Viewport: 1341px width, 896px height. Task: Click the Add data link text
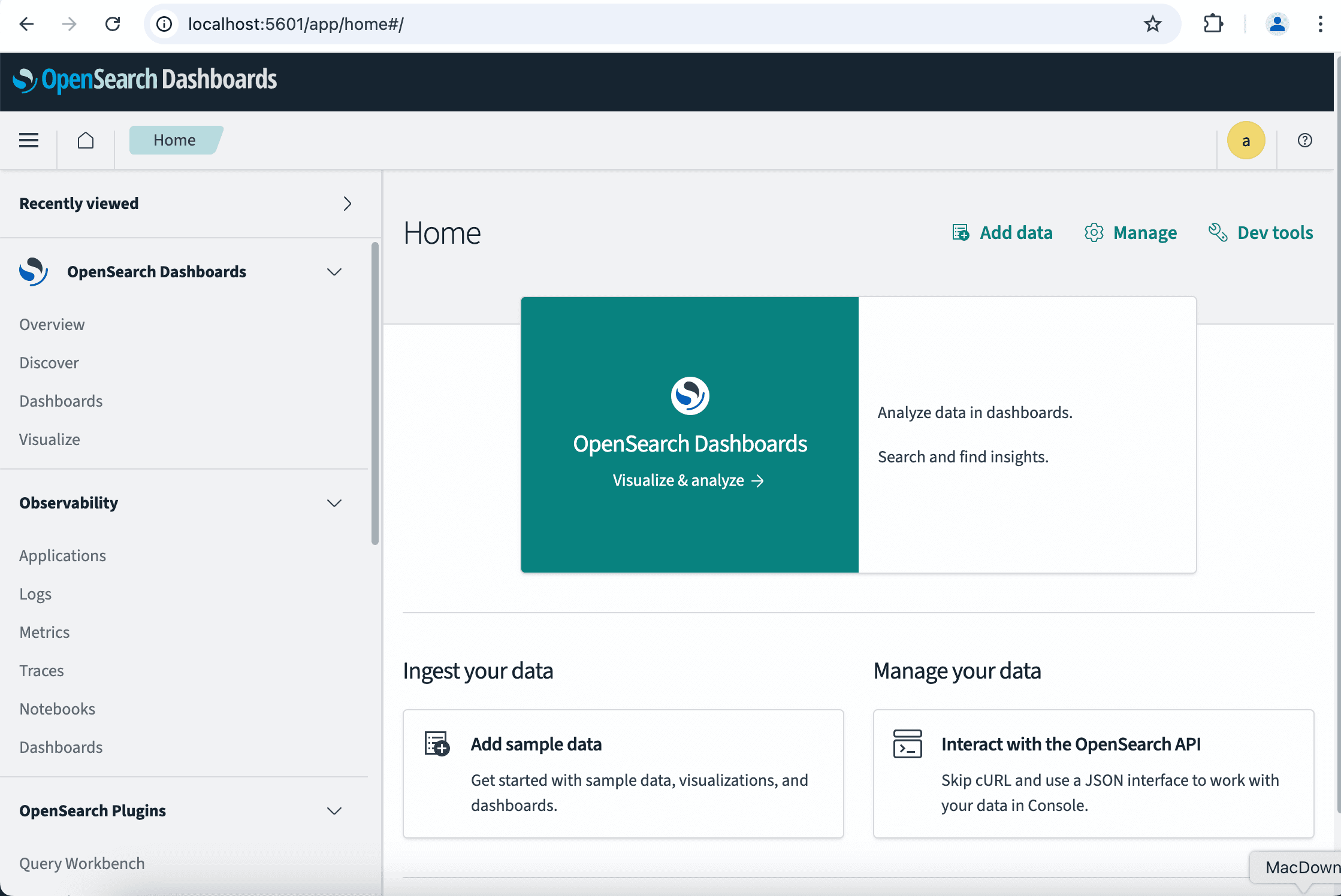[x=1016, y=232]
